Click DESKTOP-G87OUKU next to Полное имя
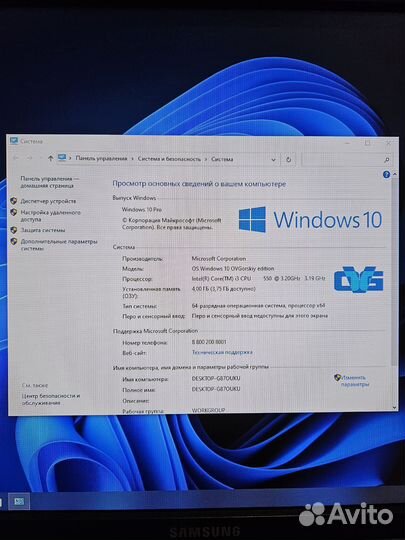 pyautogui.click(x=216, y=389)
